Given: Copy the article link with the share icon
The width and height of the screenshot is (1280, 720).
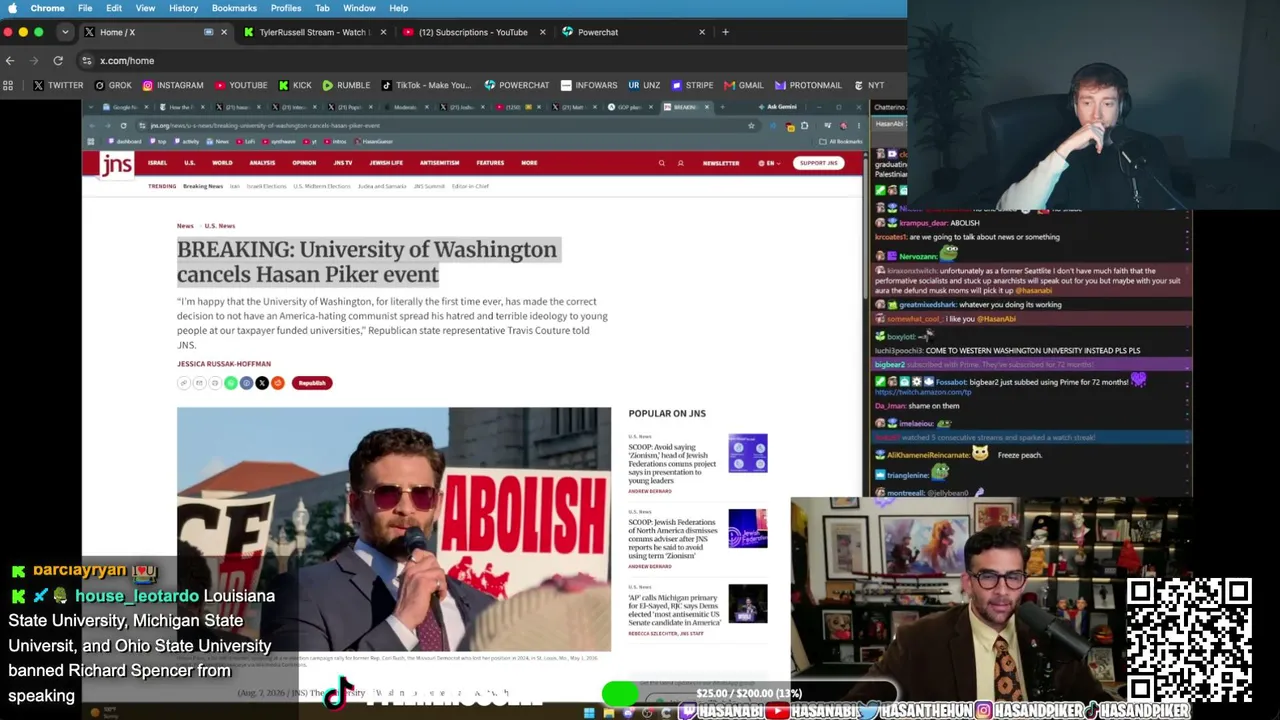Looking at the screenshot, I should pos(183,383).
